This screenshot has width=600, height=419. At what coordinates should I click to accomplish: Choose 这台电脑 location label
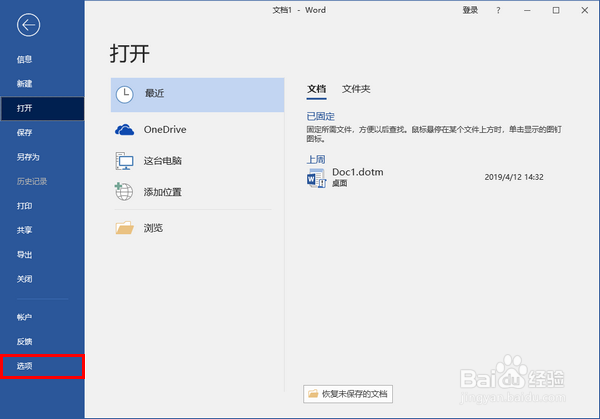pos(163,161)
